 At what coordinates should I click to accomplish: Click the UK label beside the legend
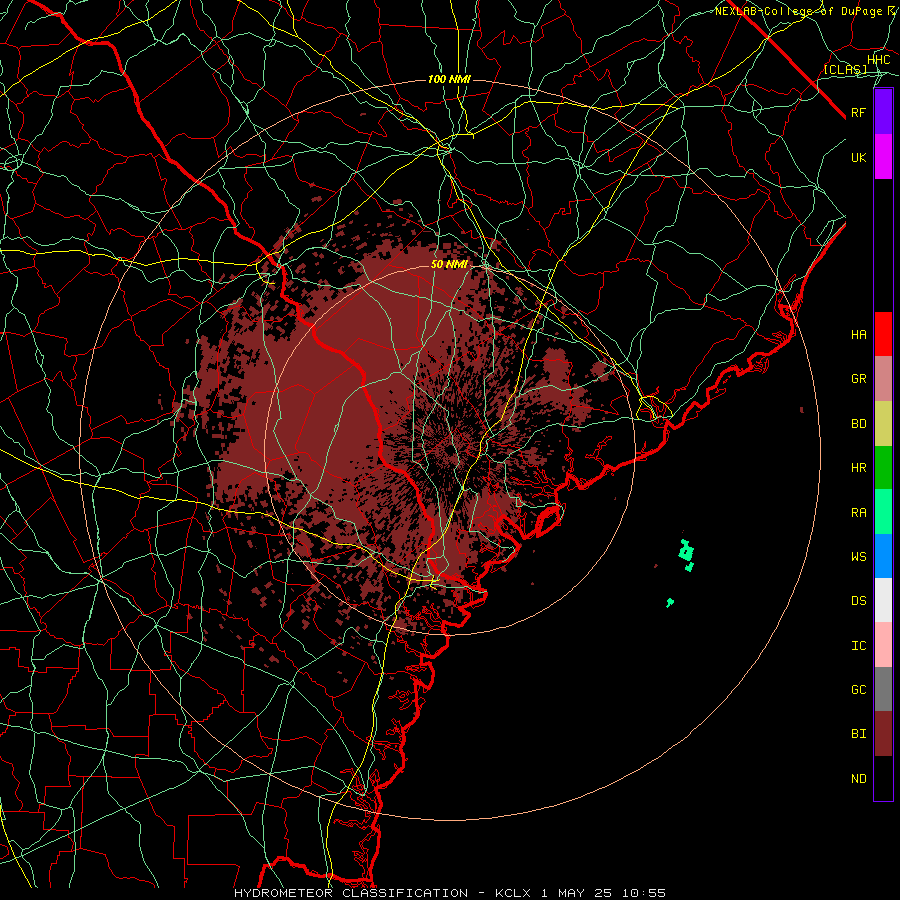(859, 157)
